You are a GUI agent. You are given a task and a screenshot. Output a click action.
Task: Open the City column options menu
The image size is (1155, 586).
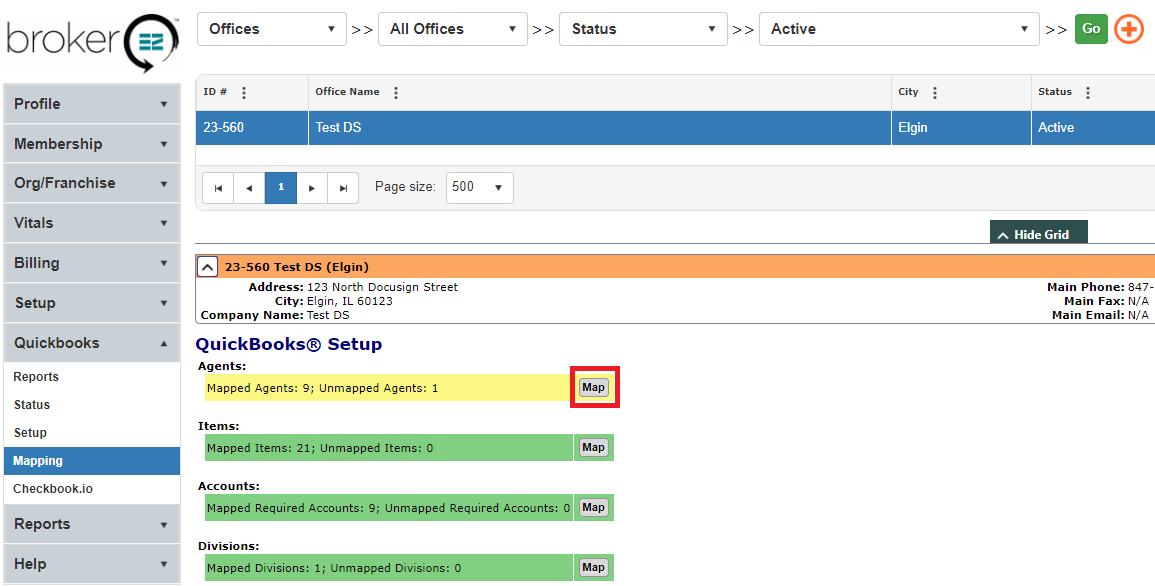click(935, 93)
